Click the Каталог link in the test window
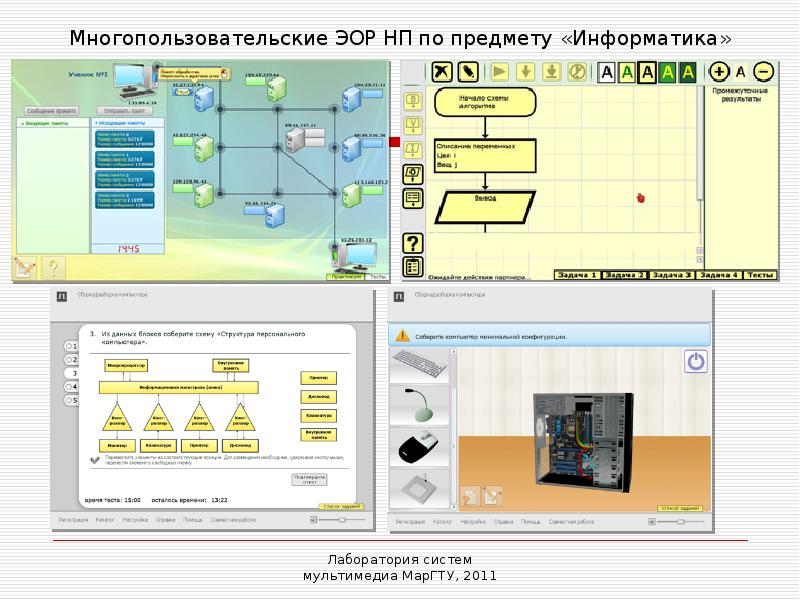Viewport: 800px width, 600px height. (105, 521)
